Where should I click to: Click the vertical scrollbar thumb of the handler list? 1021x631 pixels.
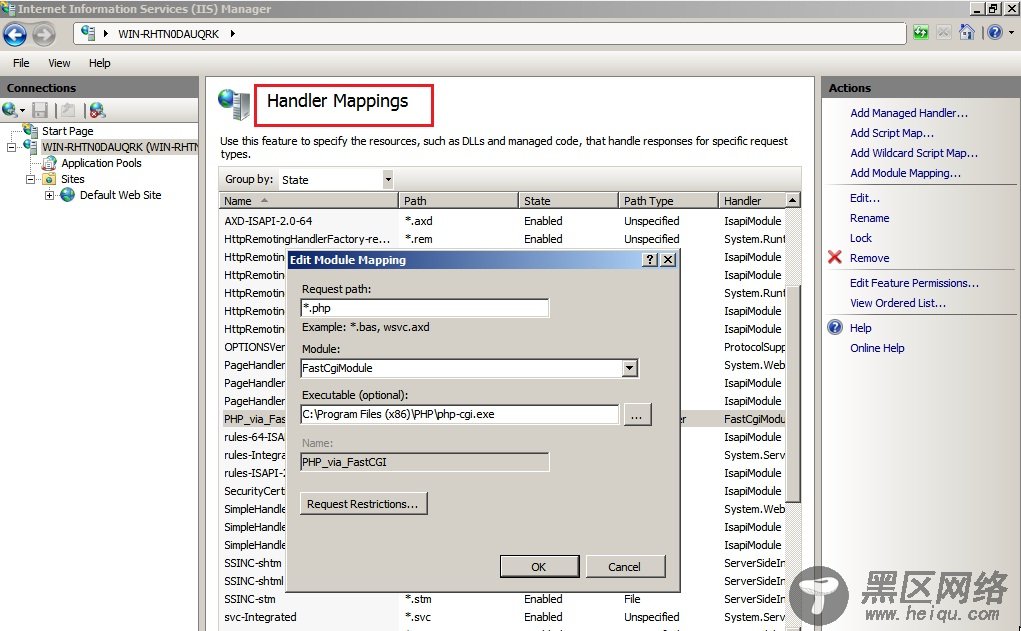pos(792,394)
